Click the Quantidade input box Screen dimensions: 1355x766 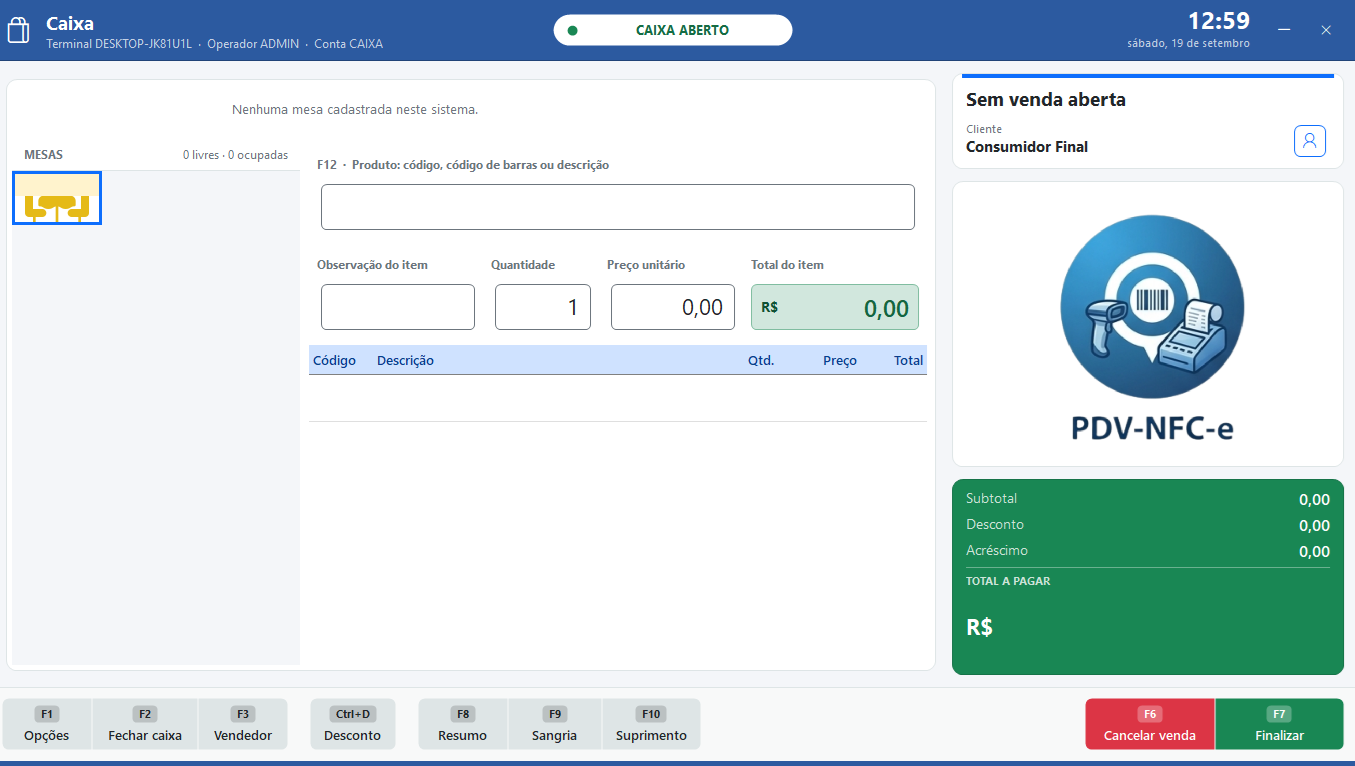(543, 307)
